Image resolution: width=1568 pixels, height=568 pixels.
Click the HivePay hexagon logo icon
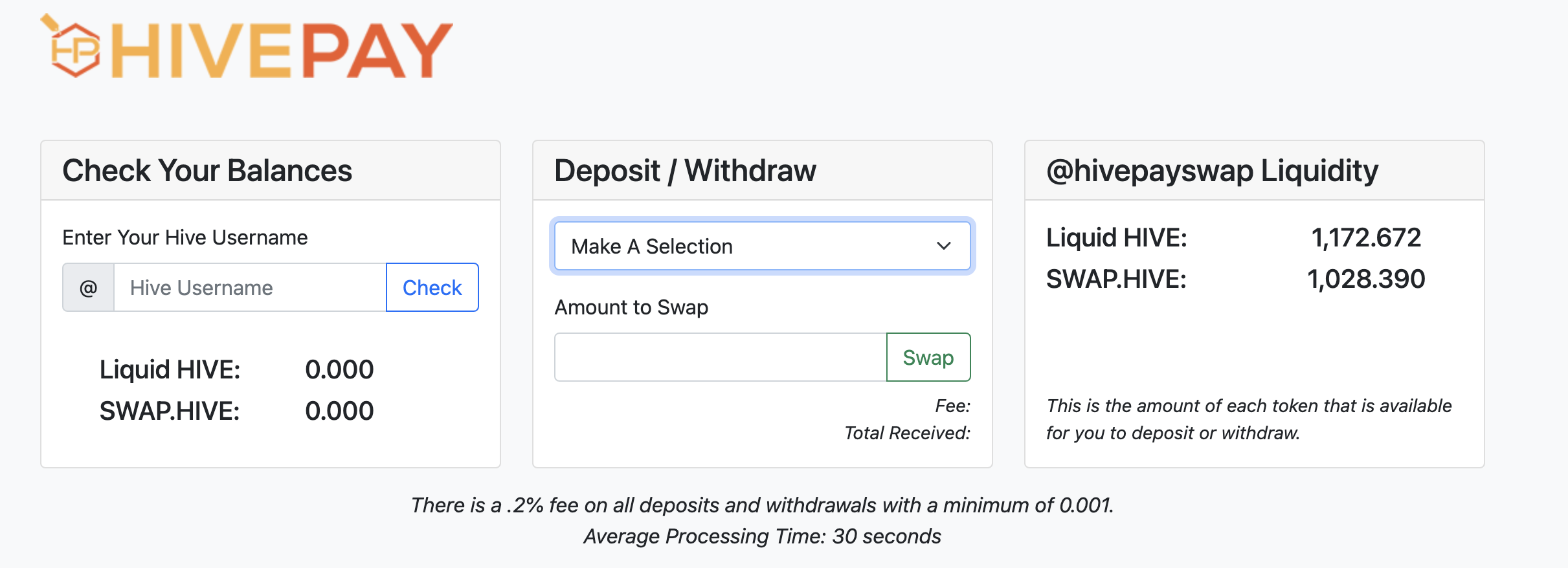[x=71, y=46]
